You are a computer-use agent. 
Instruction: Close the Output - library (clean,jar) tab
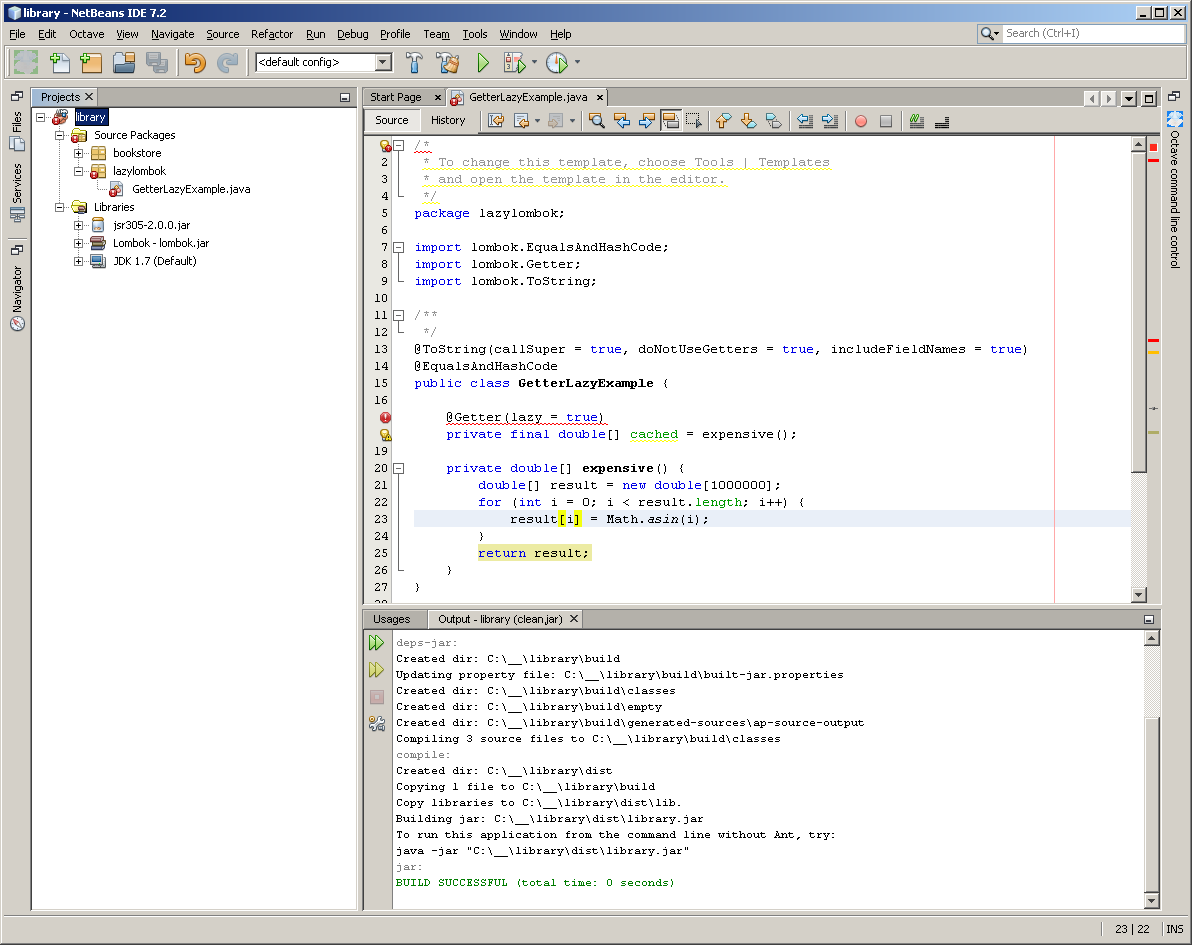[x=572, y=618]
